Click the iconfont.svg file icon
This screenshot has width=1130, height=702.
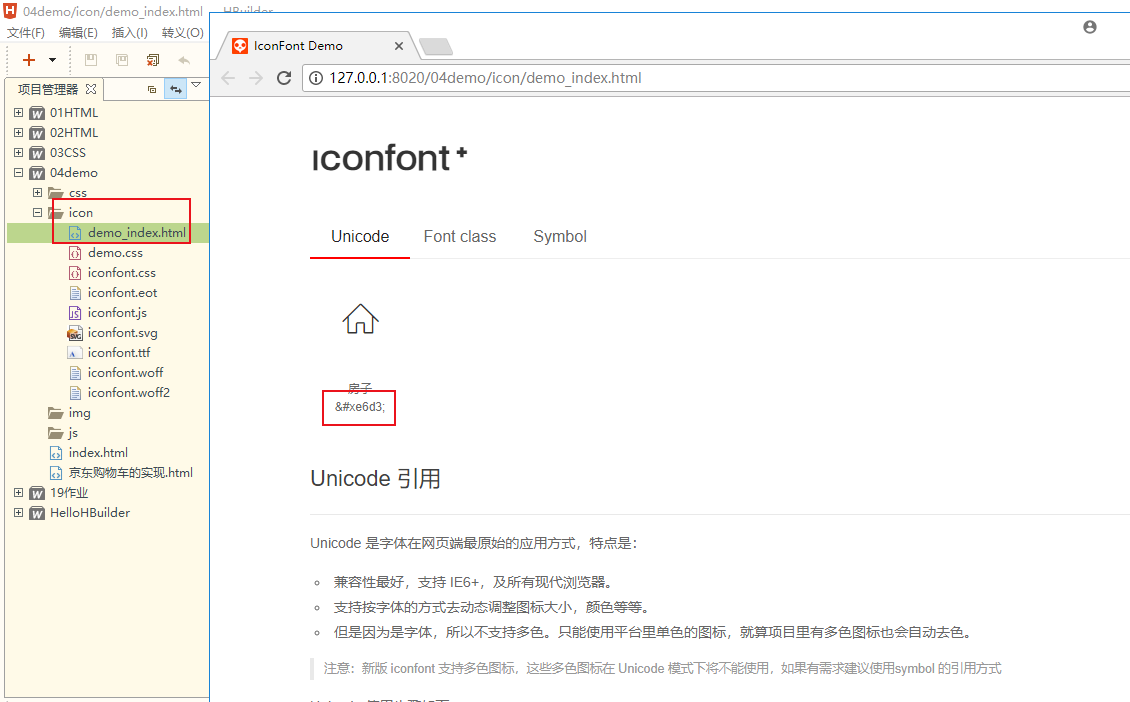coord(75,333)
